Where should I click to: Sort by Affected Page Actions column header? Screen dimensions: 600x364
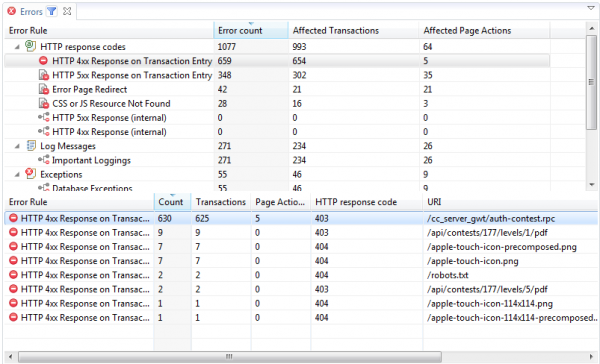coord(484,31)
